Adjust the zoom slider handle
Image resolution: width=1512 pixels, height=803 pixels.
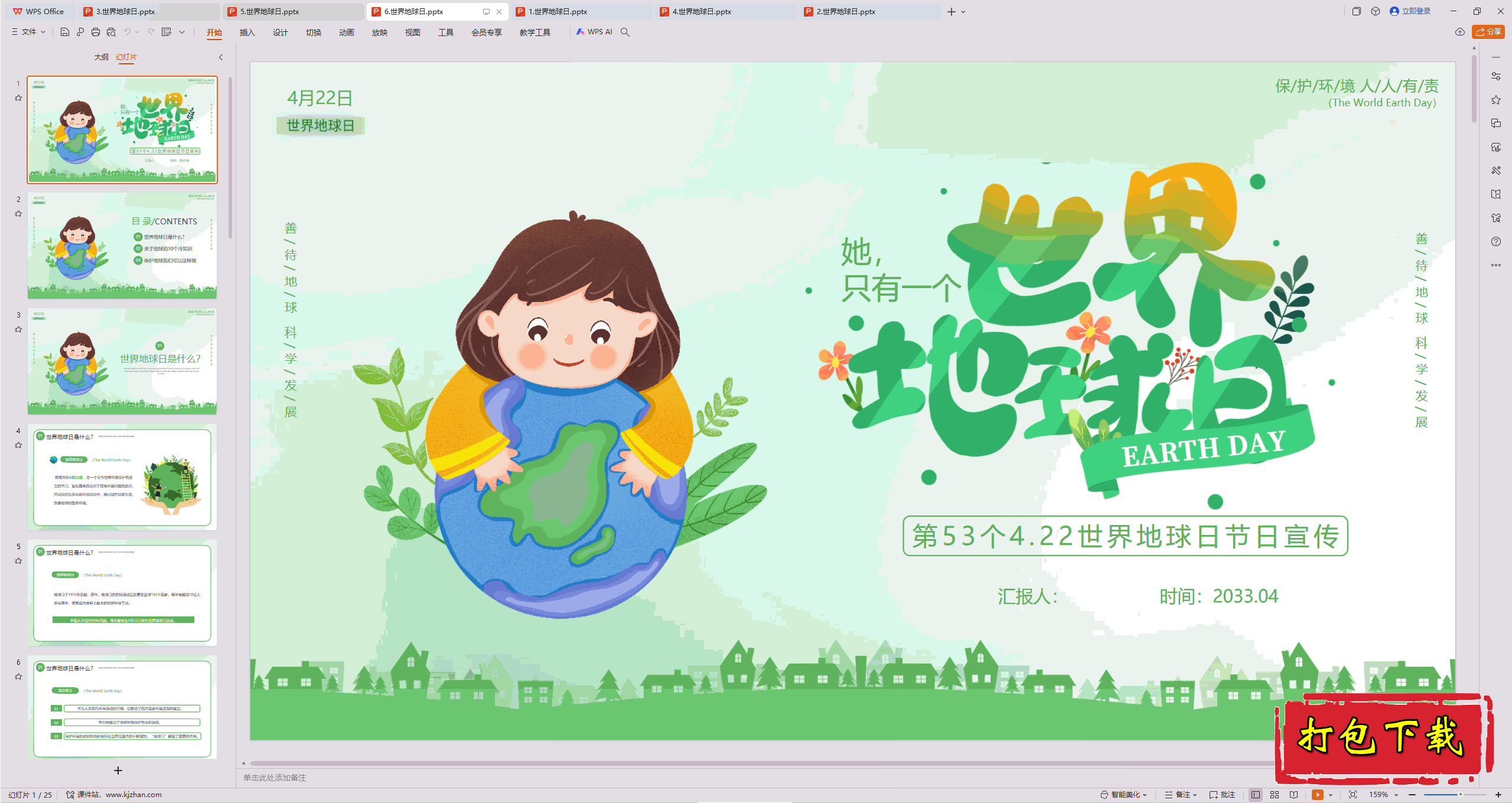1460,795
